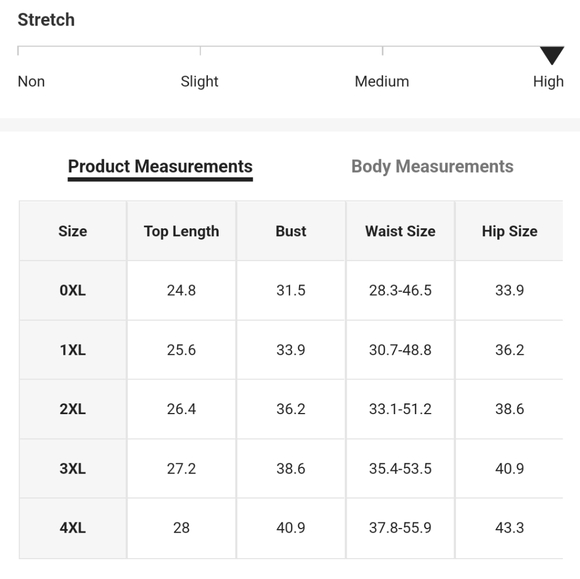This screenshot has height=579, width=580.
Task: Click the Top Length column header
Action: [x=181, y=231]
